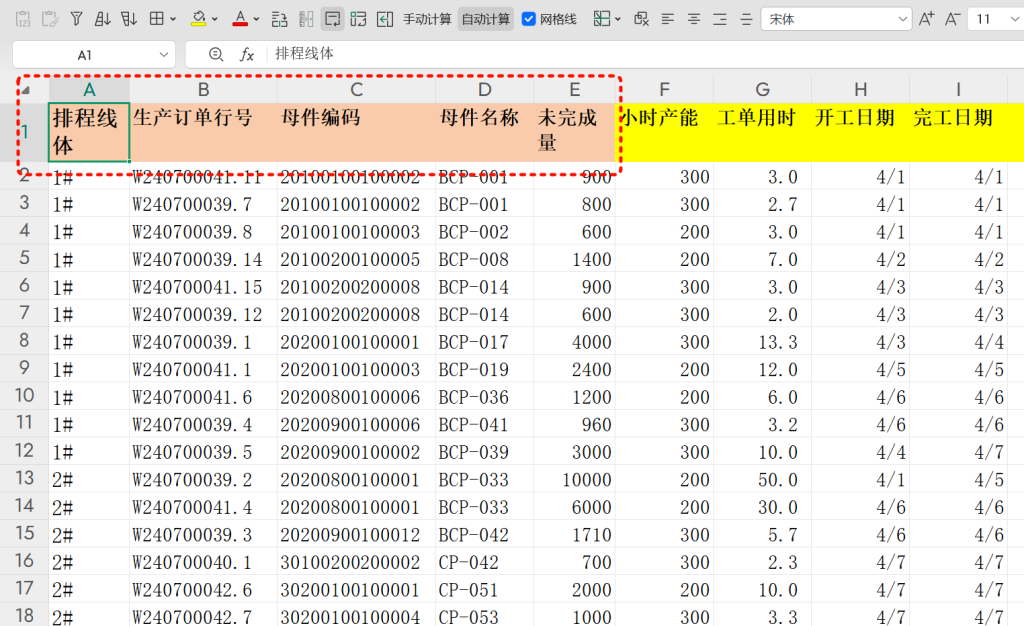
Task: Click the row swap icon left of the columns icon
Action: point(280,19)
